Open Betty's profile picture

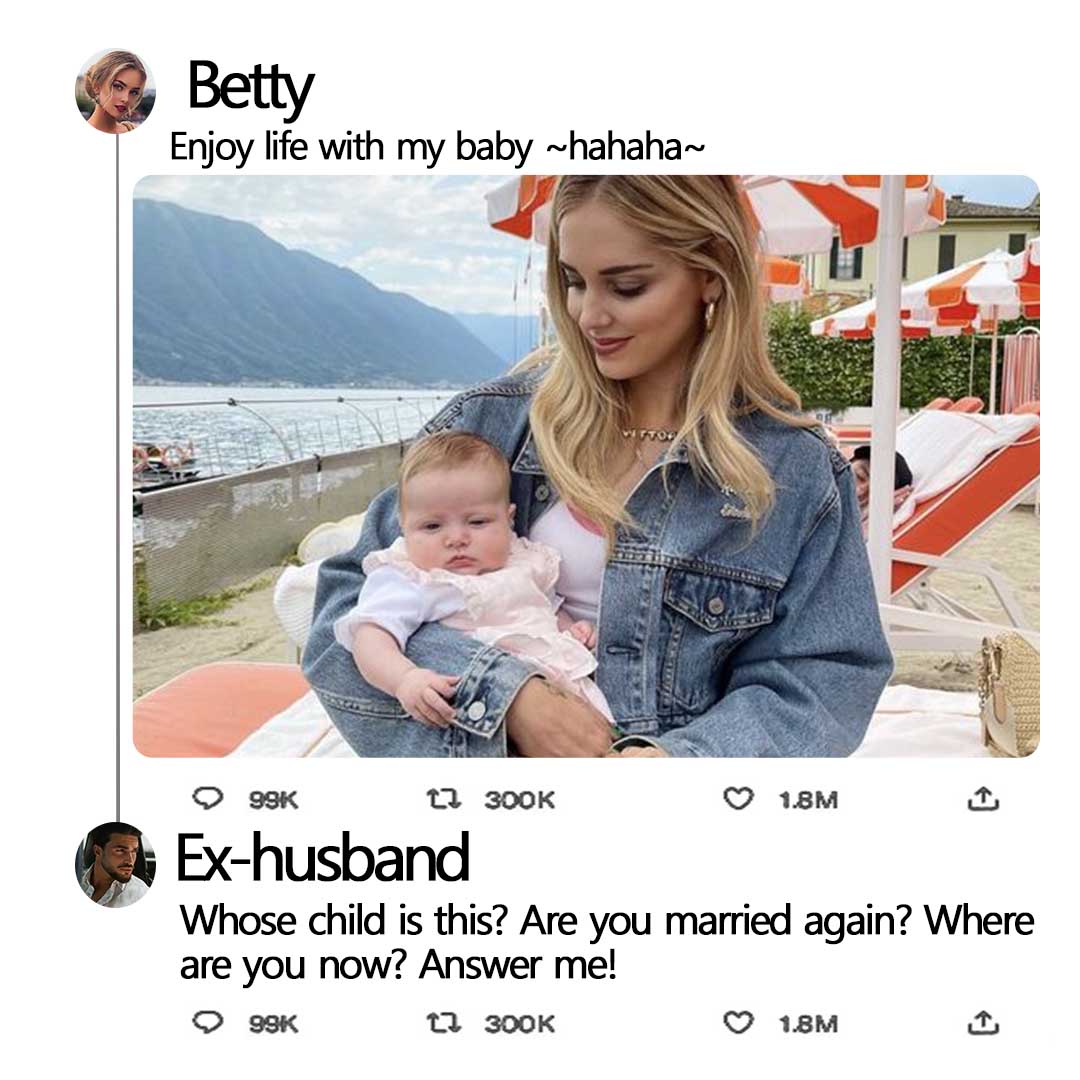(x=115, y=90)
